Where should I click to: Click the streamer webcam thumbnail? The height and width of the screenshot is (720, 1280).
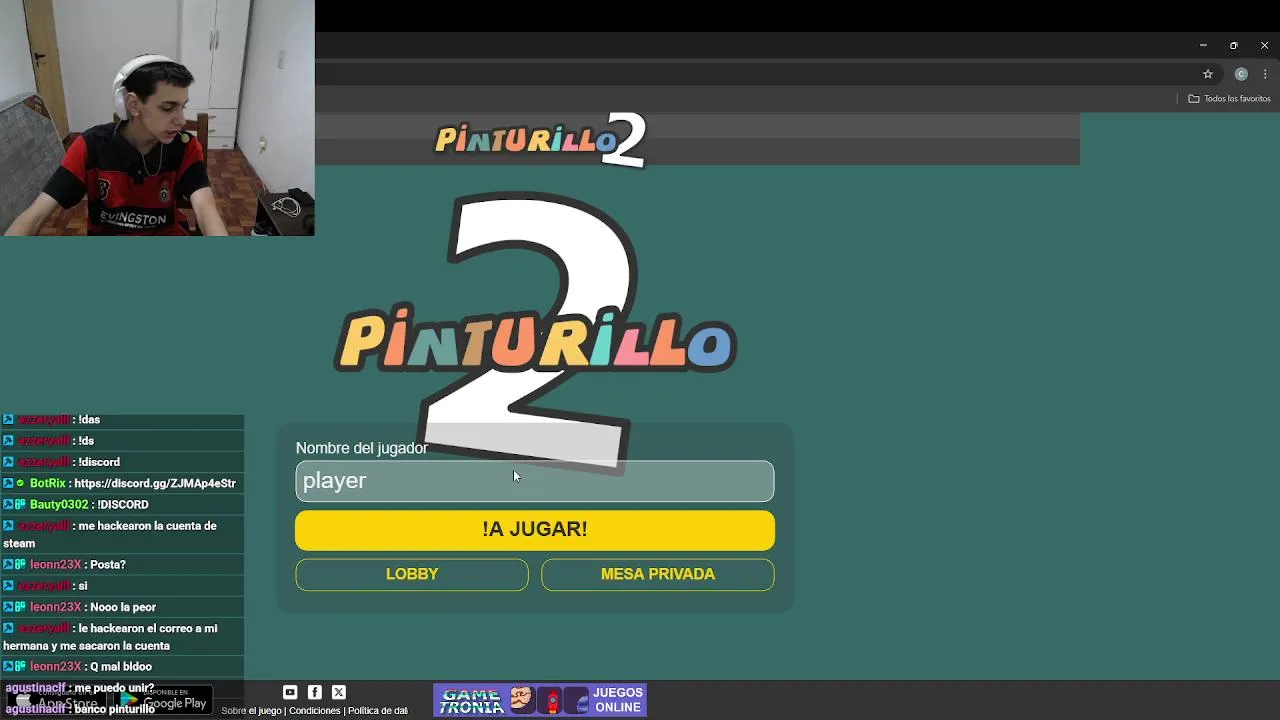pyautogui.click(x=157, y=118)
